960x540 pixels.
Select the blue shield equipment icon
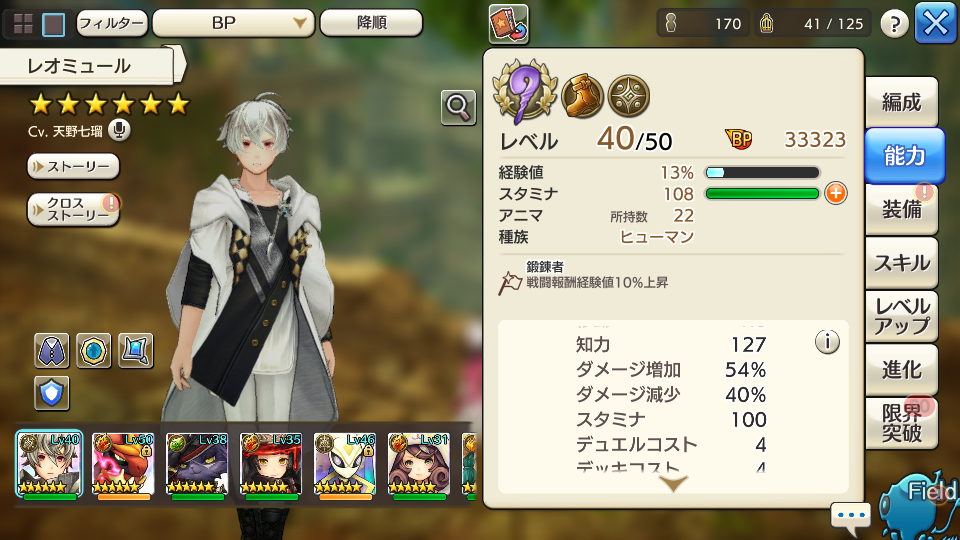click(x=51, y=393)
